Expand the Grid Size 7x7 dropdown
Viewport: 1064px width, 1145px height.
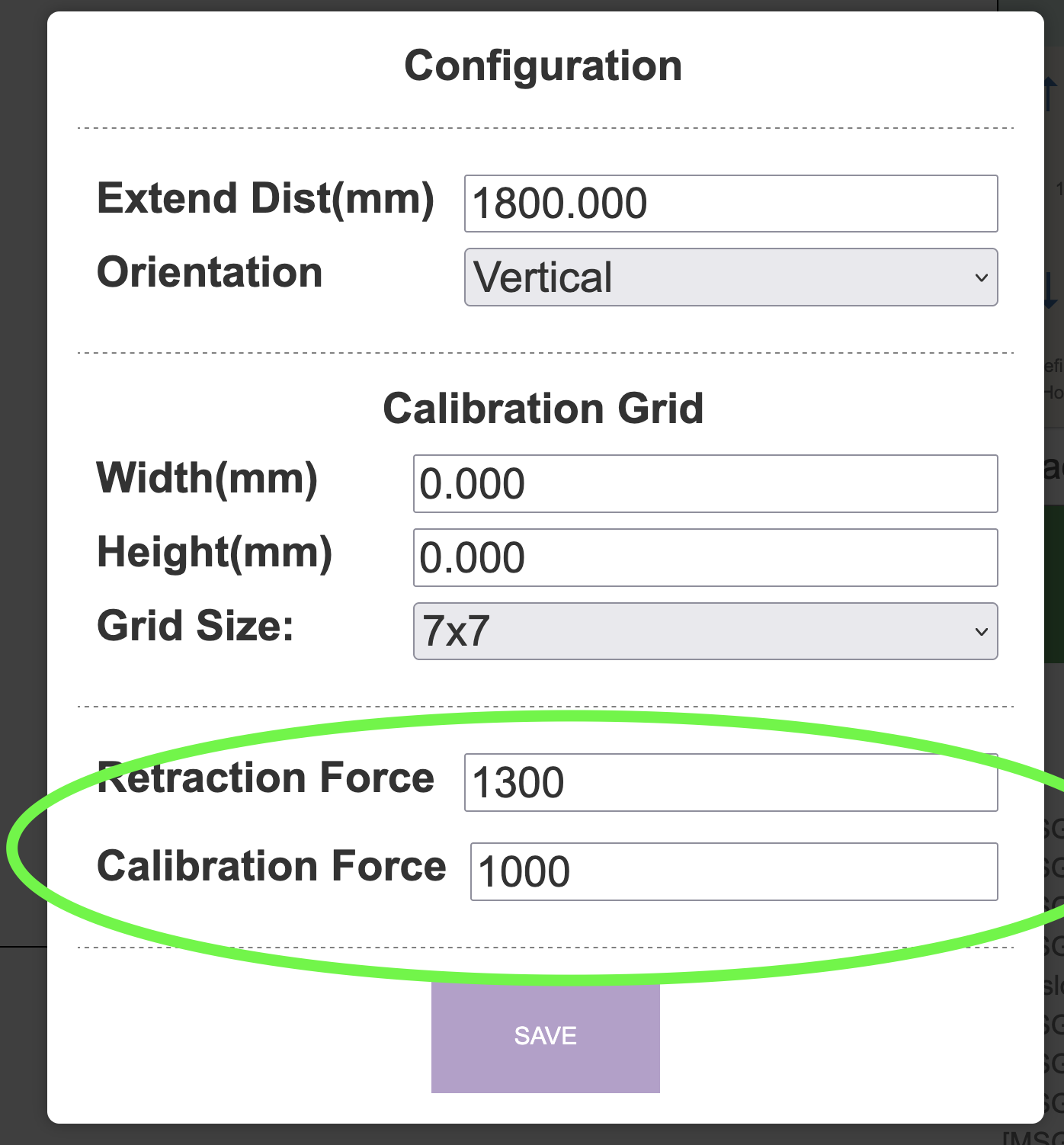click(705, 631)
